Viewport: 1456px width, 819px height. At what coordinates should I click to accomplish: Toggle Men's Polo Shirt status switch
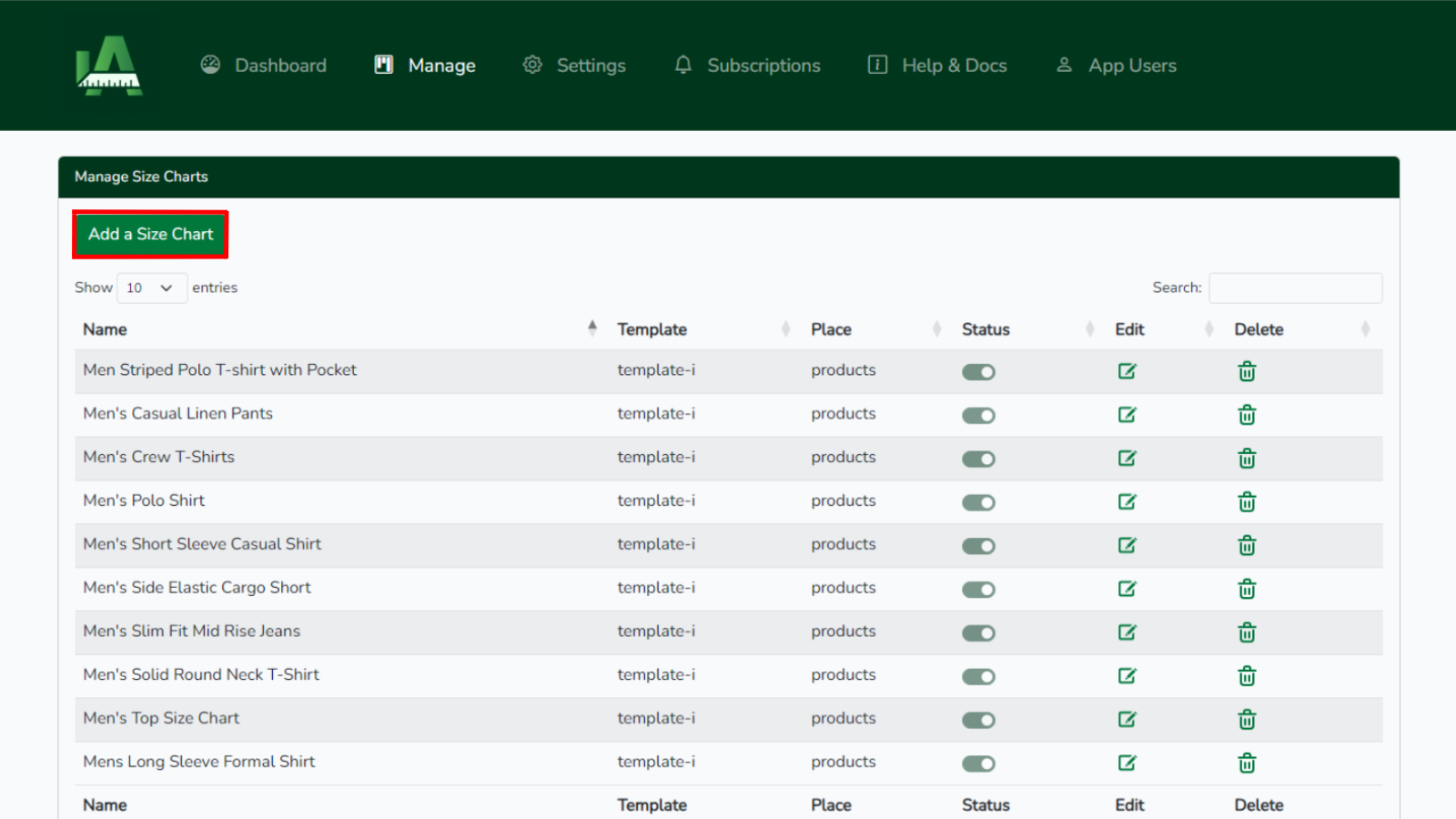point(978,503)
